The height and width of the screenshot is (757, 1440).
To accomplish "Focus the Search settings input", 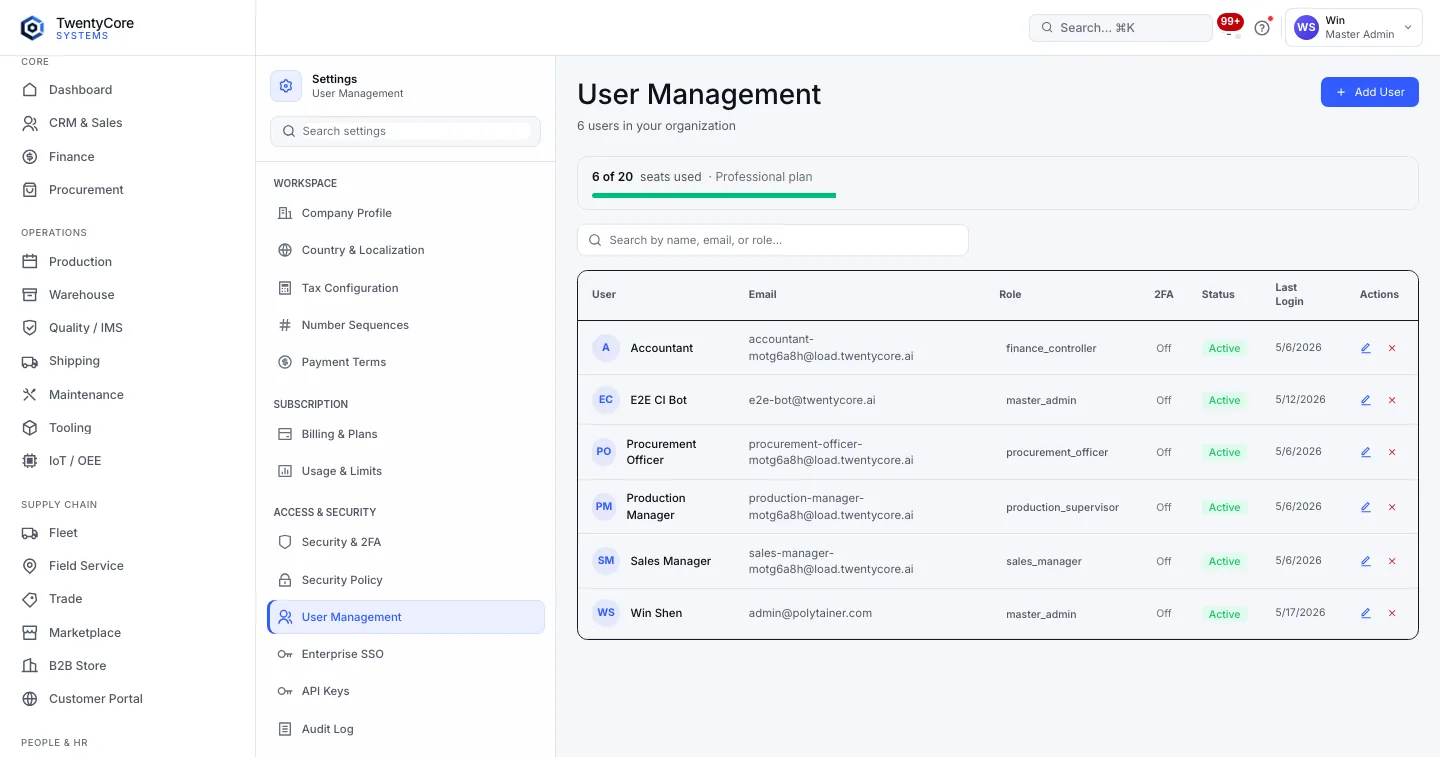I will (x=406, y=131).
